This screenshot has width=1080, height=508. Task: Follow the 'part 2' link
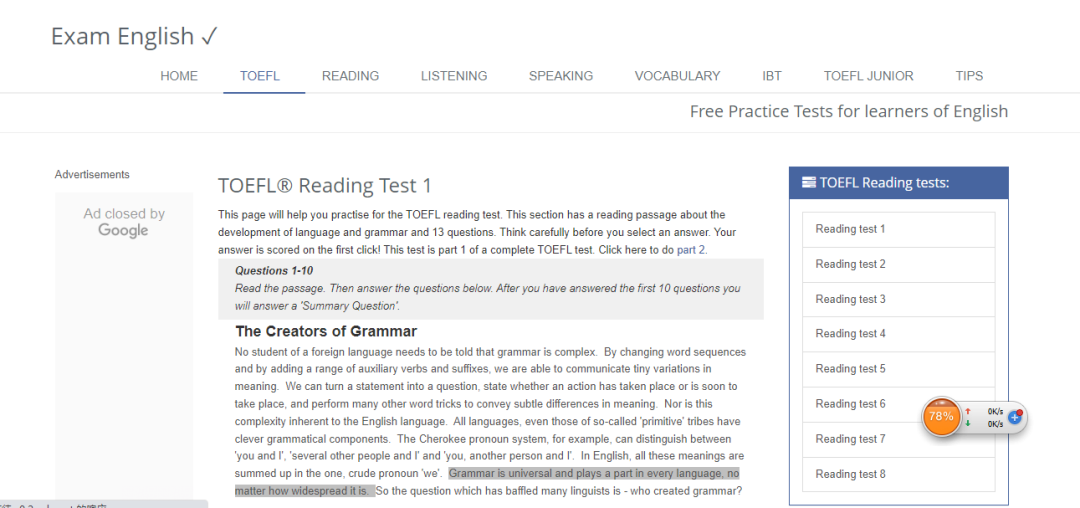[691, 251]
